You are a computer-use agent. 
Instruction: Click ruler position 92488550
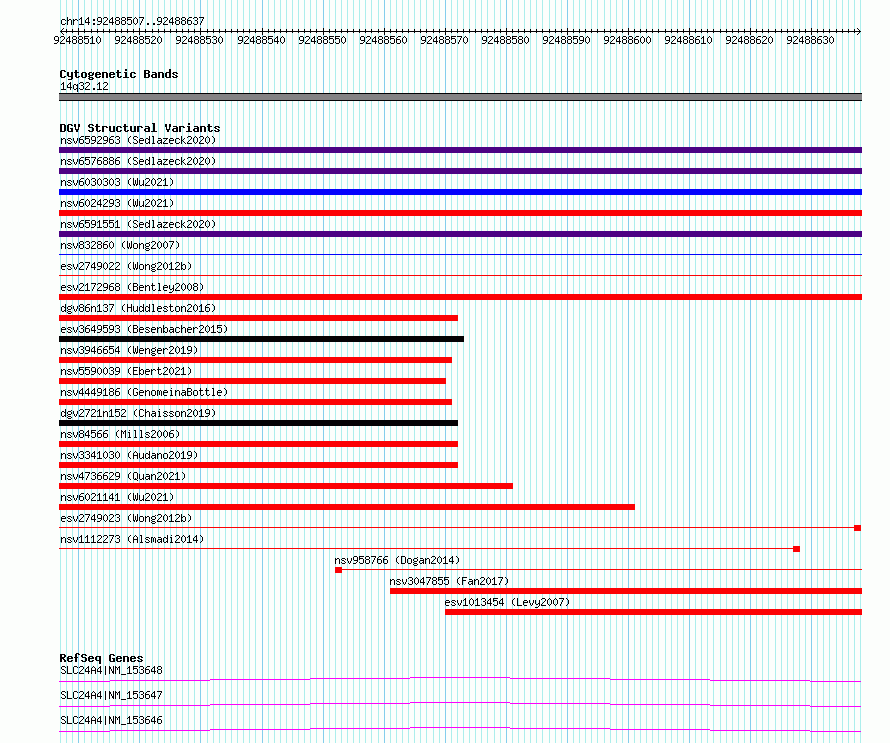coord(322,40)
